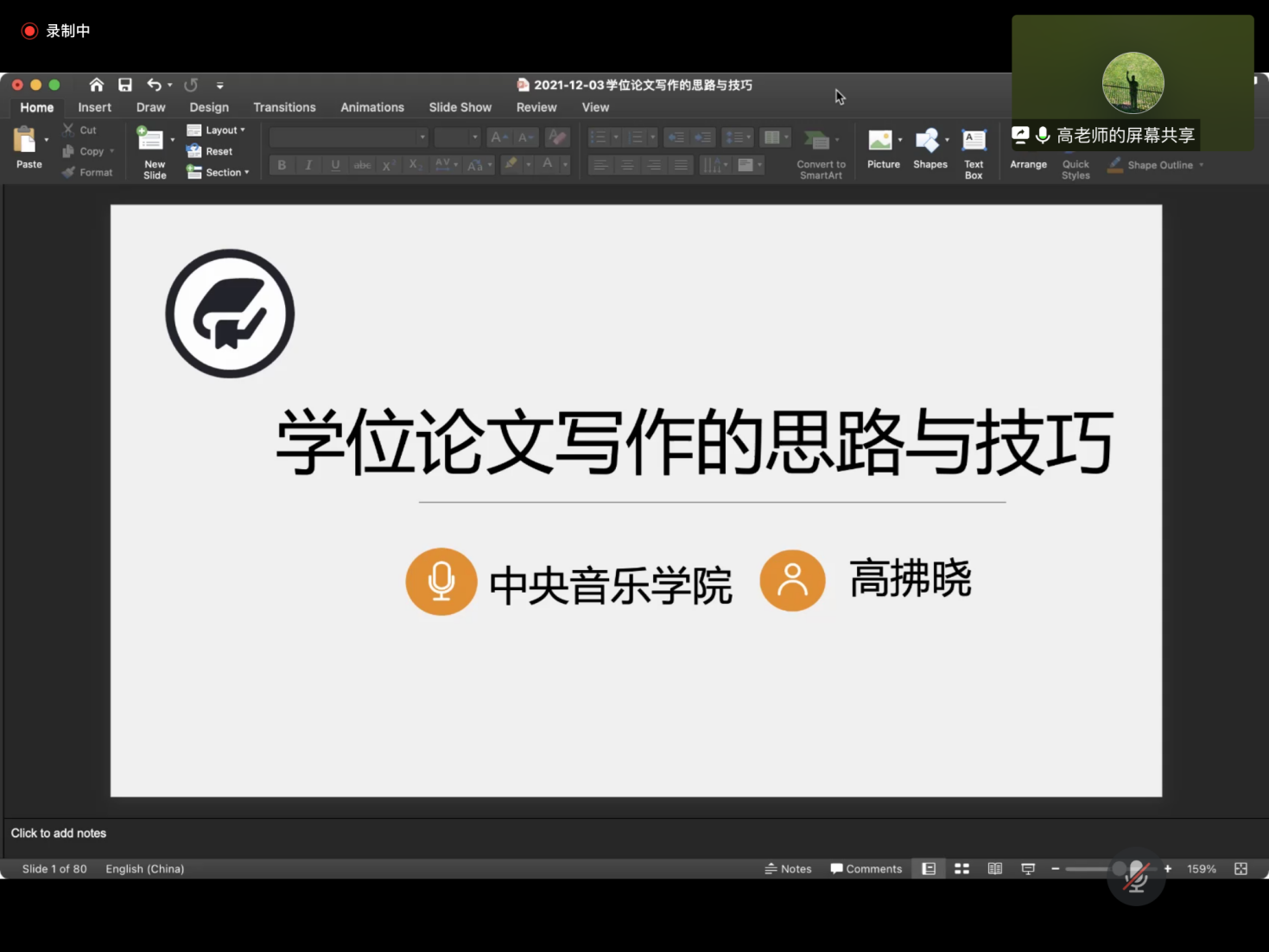This screenshot has width=1269, height=952.
Task: Open the Slide Show ribbon tab
Action: click(460, 107)
